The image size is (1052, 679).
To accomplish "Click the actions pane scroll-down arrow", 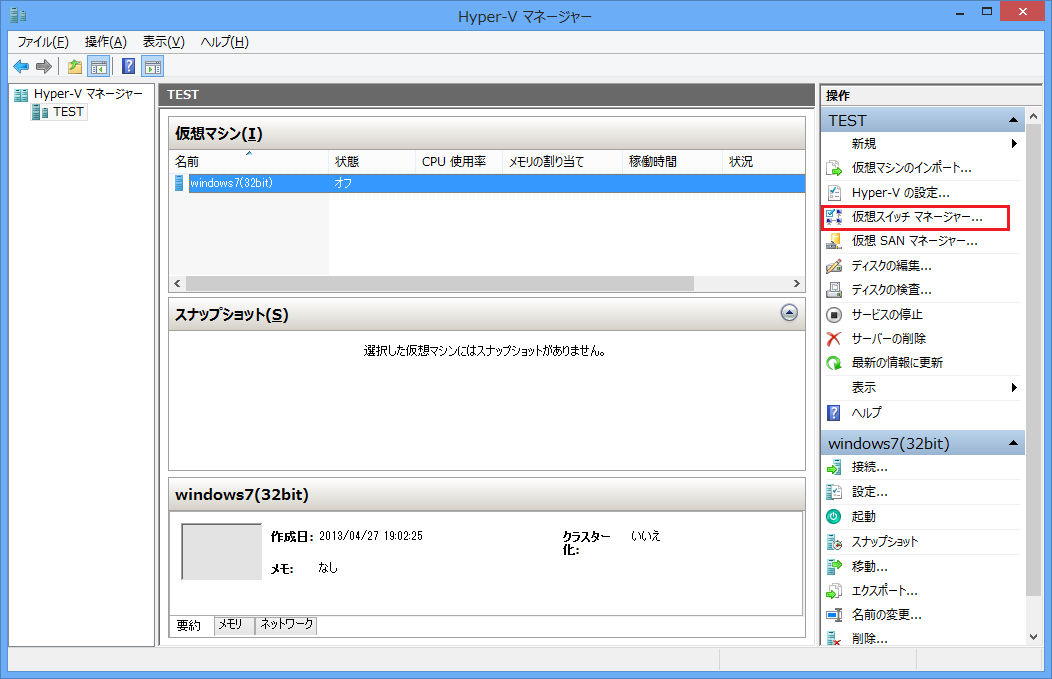I will pos(1033,637).
